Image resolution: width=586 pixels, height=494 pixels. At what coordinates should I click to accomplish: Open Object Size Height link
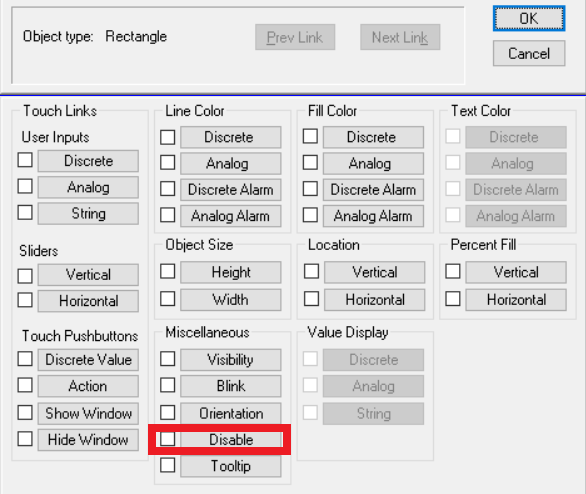pos(231,272)
